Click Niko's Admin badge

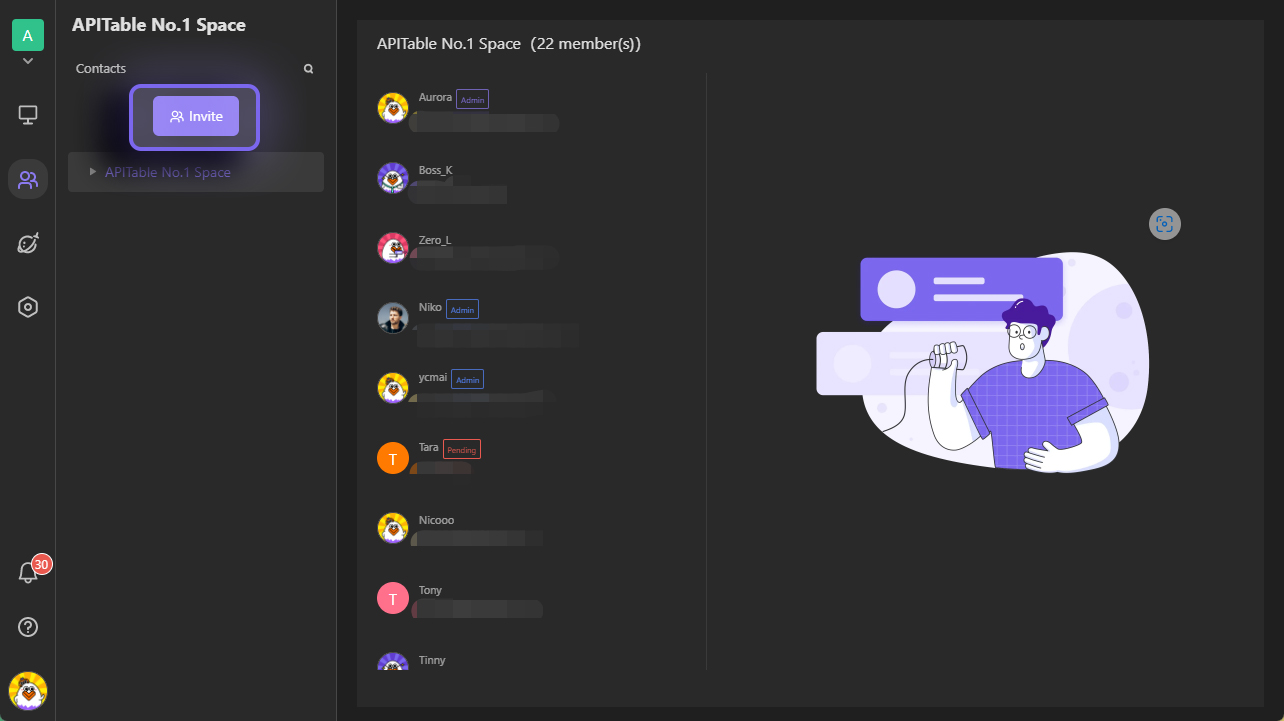(x=463, y=310)
